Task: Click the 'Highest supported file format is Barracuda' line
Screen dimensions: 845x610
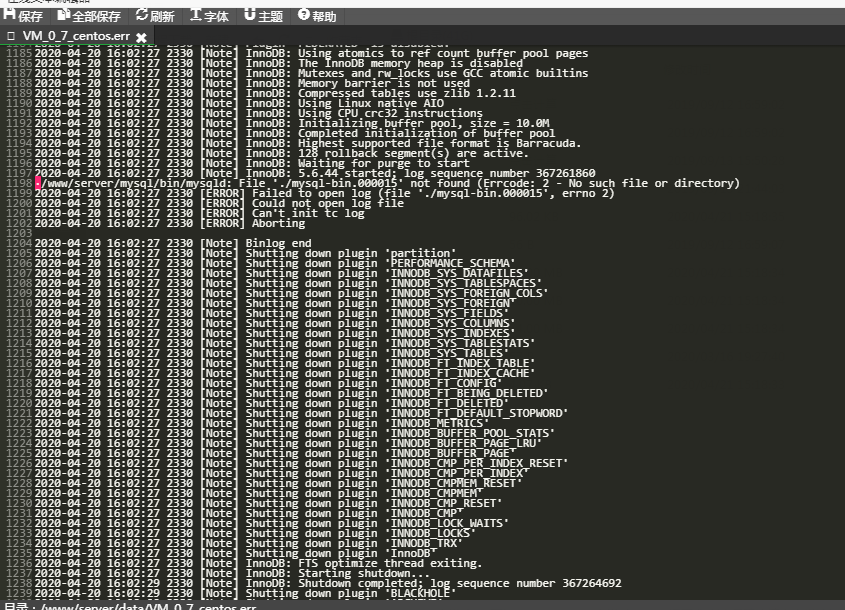Action: [x=308, y=143]
